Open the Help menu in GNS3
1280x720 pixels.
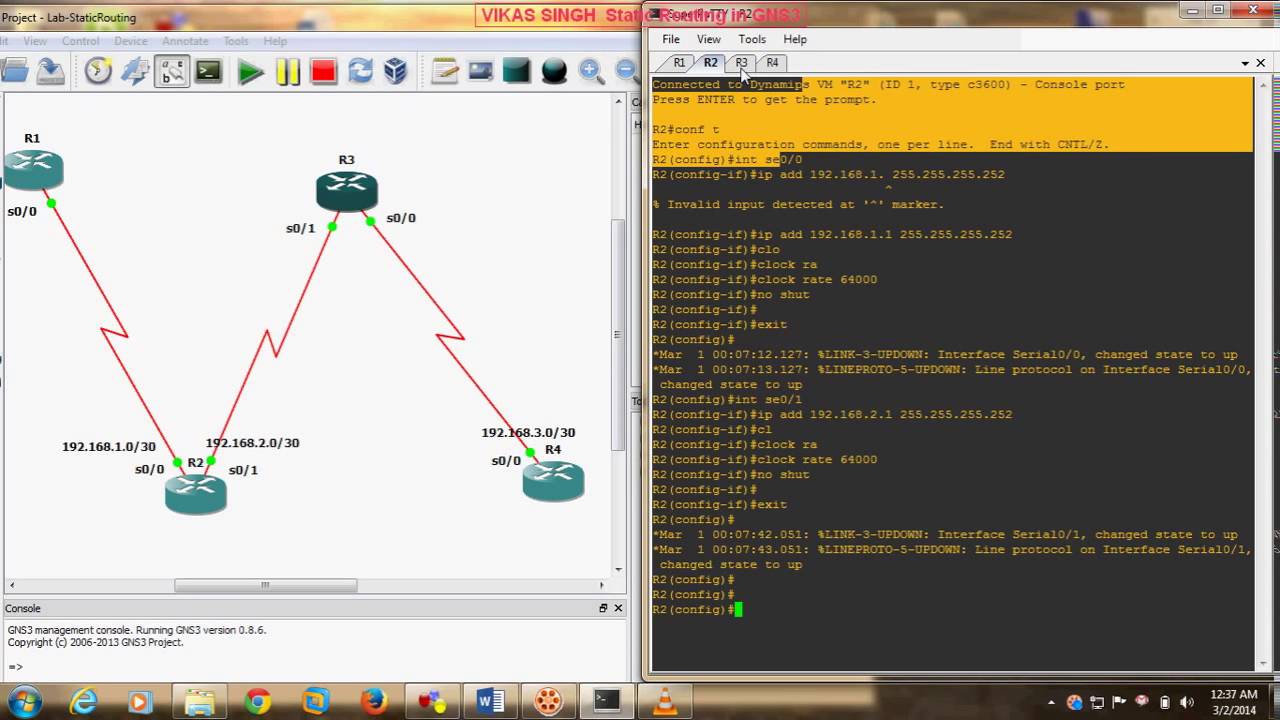click(x=275, y=41)
